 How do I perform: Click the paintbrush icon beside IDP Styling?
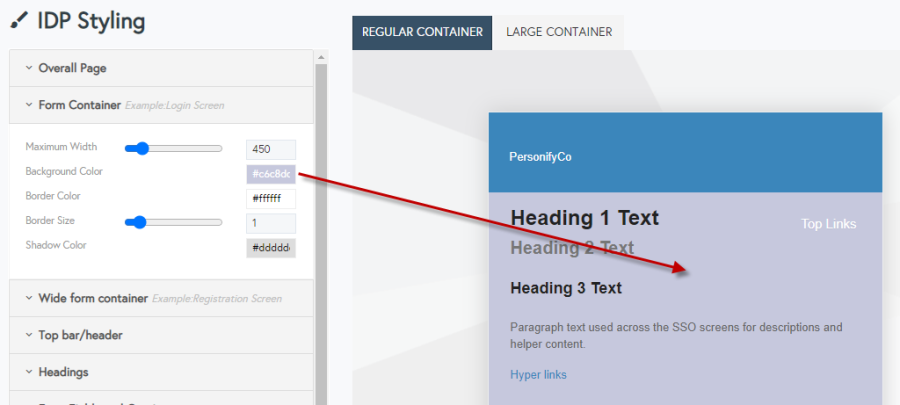click(19, 21)
